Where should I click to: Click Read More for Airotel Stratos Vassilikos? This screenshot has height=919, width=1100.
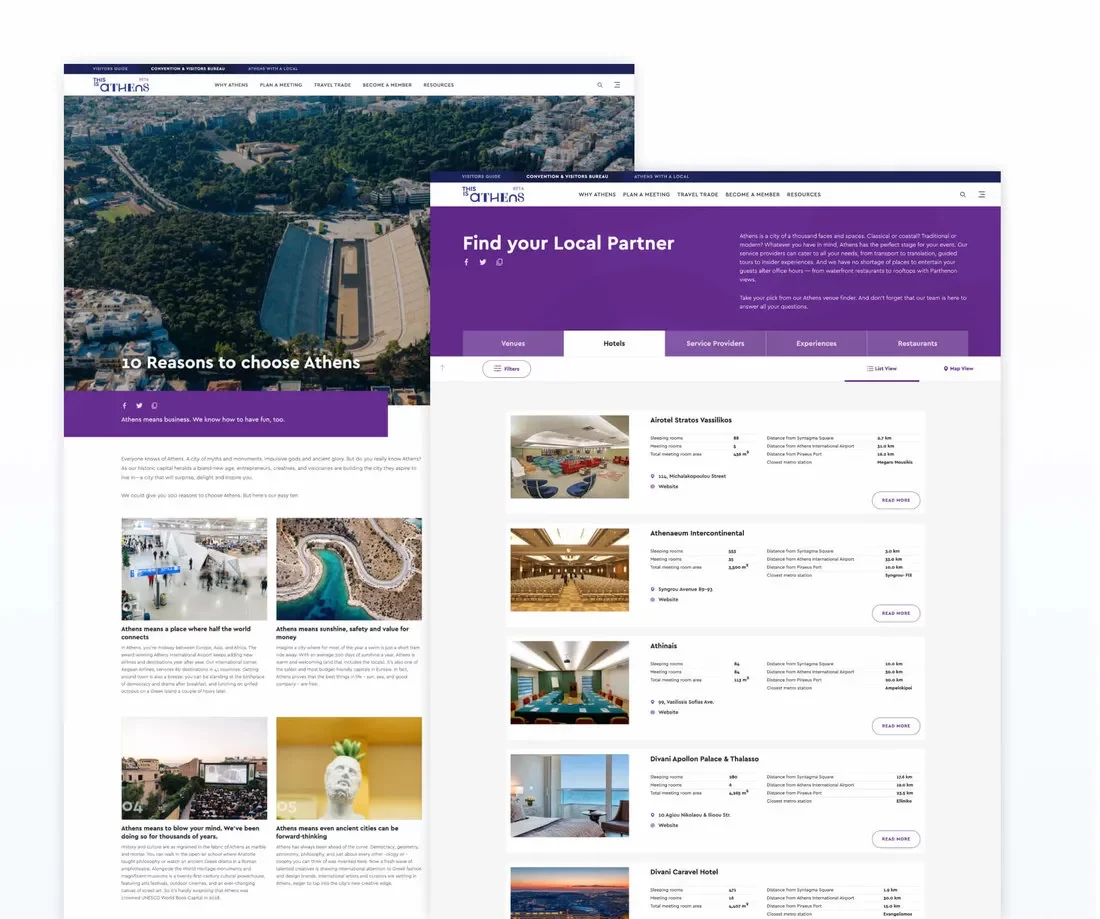pyautogui.click(x=896, y=500)
